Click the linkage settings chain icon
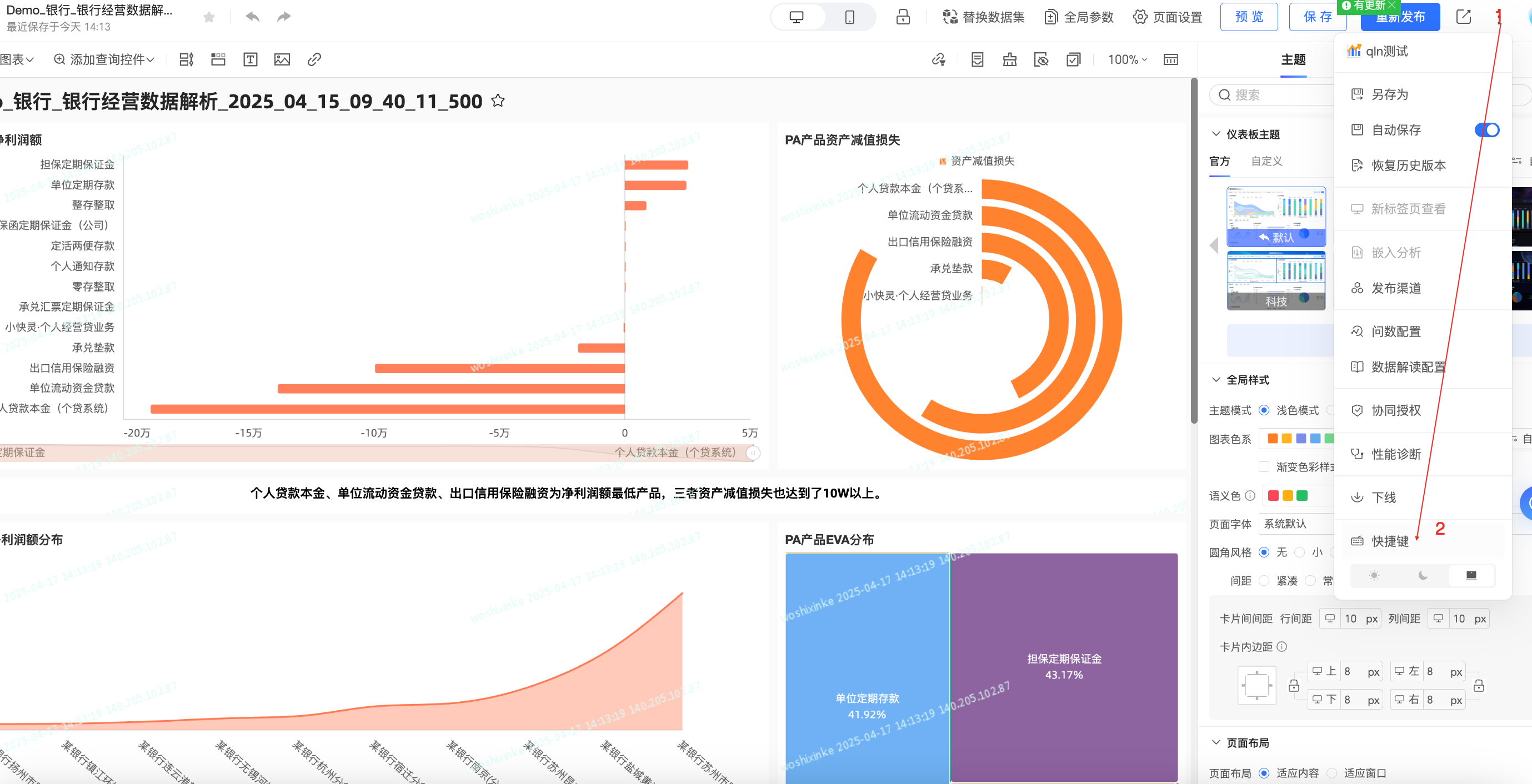 tap(938, 59)
